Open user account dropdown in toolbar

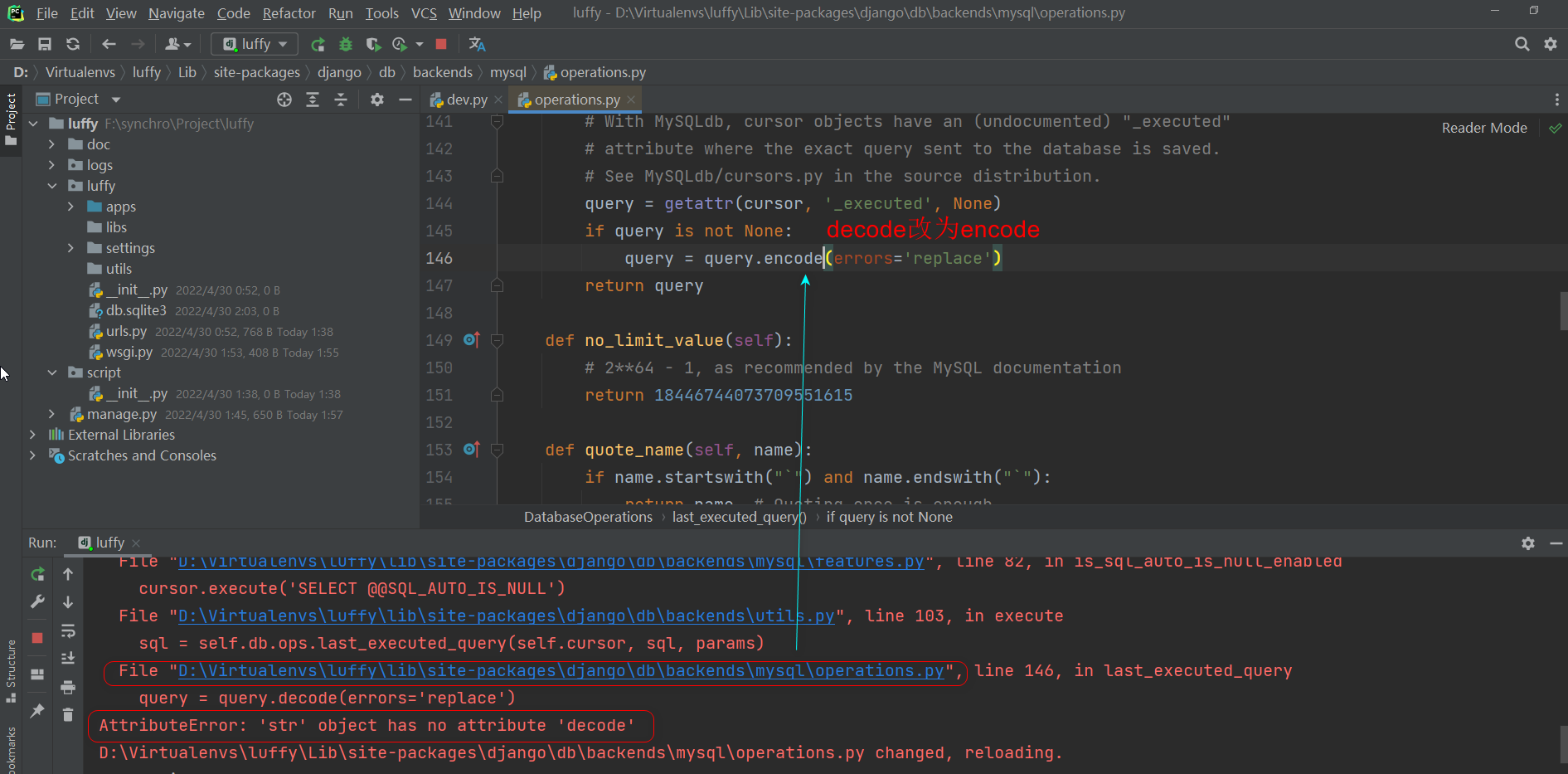[177, 44]
